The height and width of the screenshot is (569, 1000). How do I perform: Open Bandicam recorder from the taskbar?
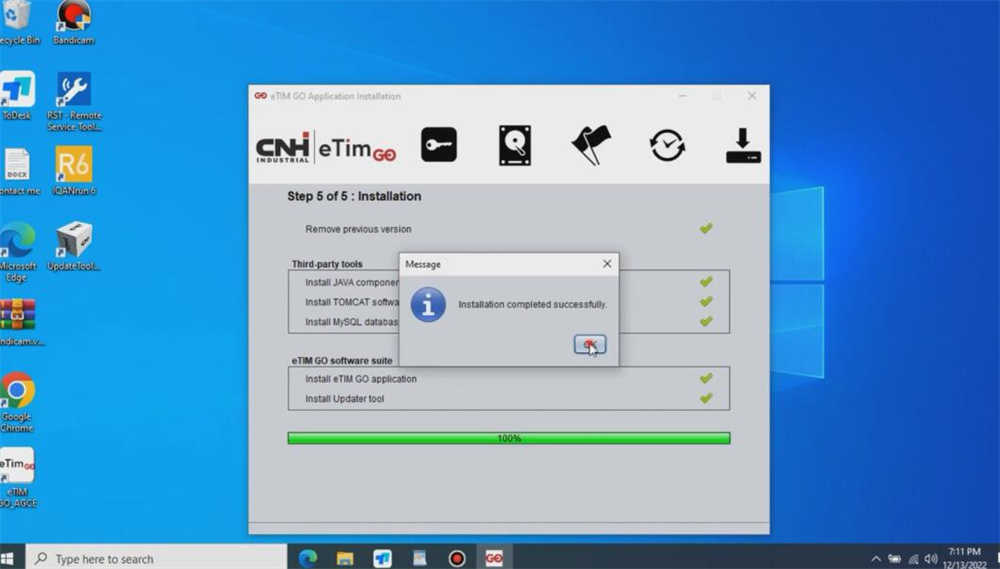coord(457,559)
